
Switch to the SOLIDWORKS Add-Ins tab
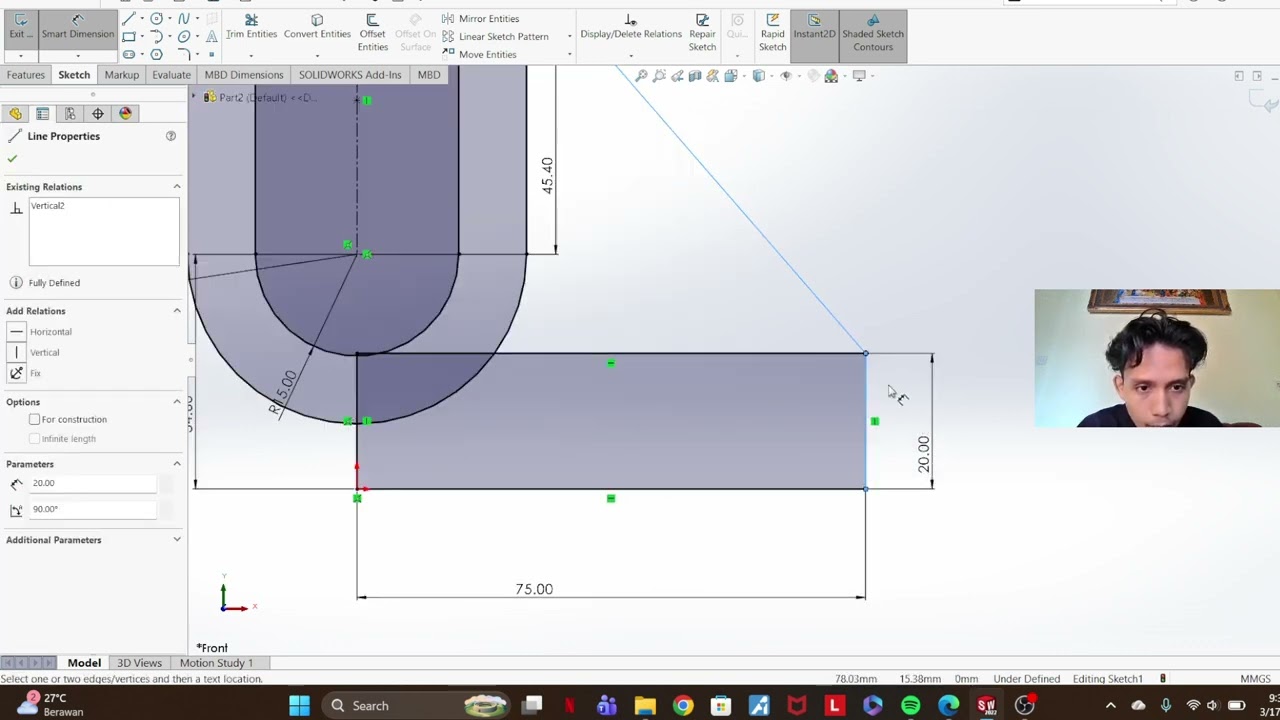point(350,75)
